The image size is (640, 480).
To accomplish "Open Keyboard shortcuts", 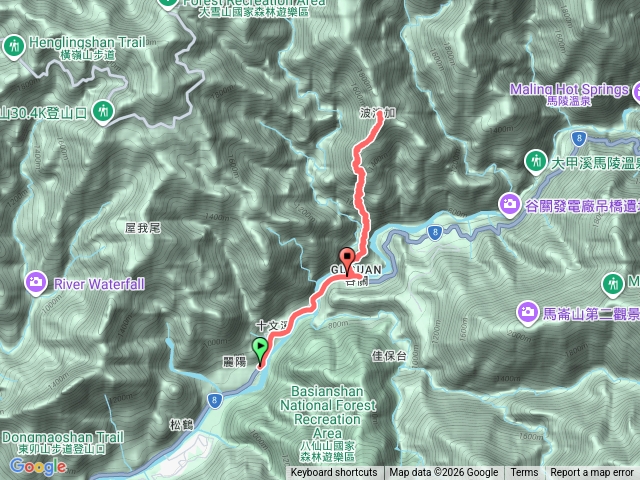I will (334, 473).
